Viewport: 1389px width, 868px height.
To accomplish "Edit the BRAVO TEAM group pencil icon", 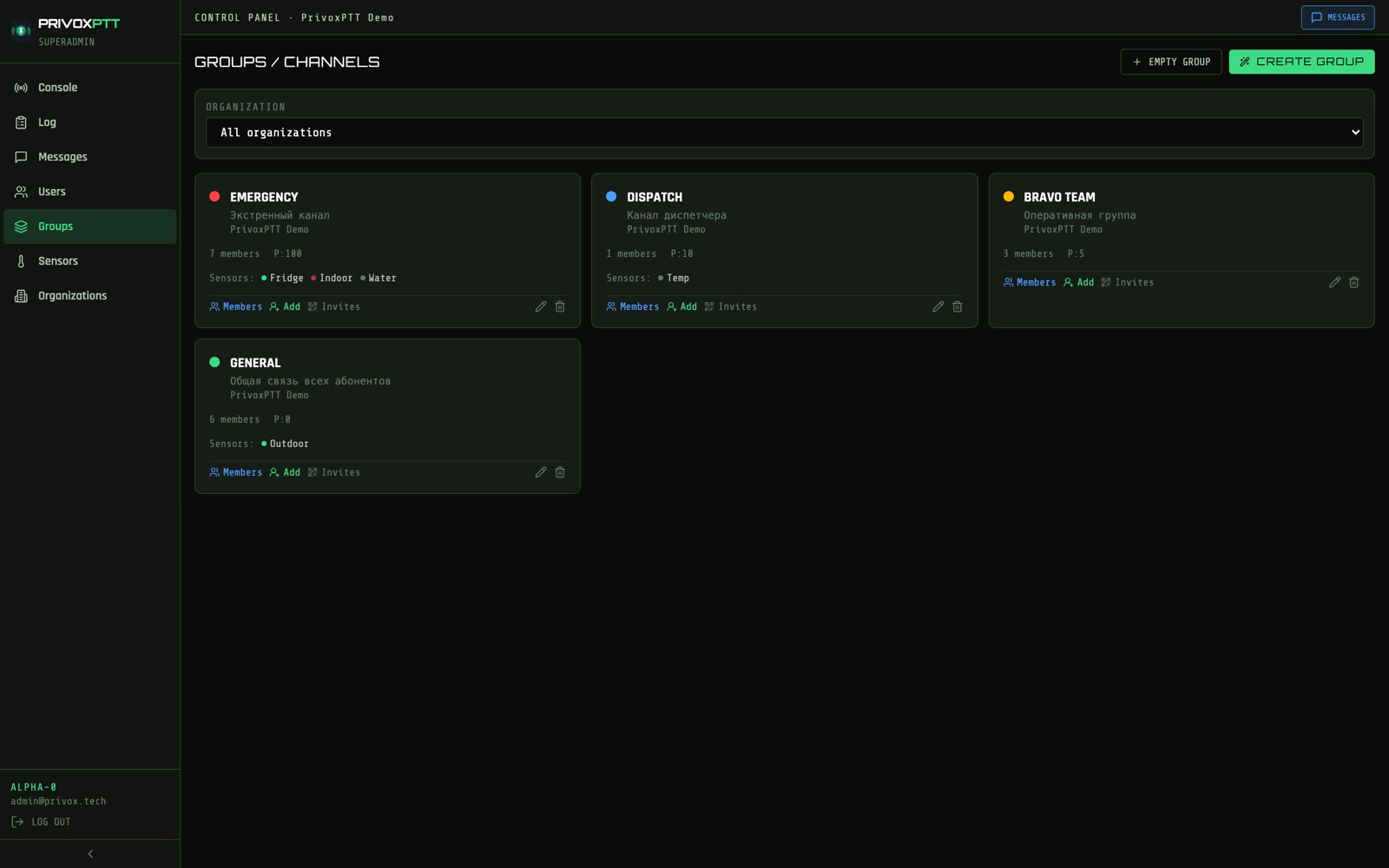I will point(1335,282).
